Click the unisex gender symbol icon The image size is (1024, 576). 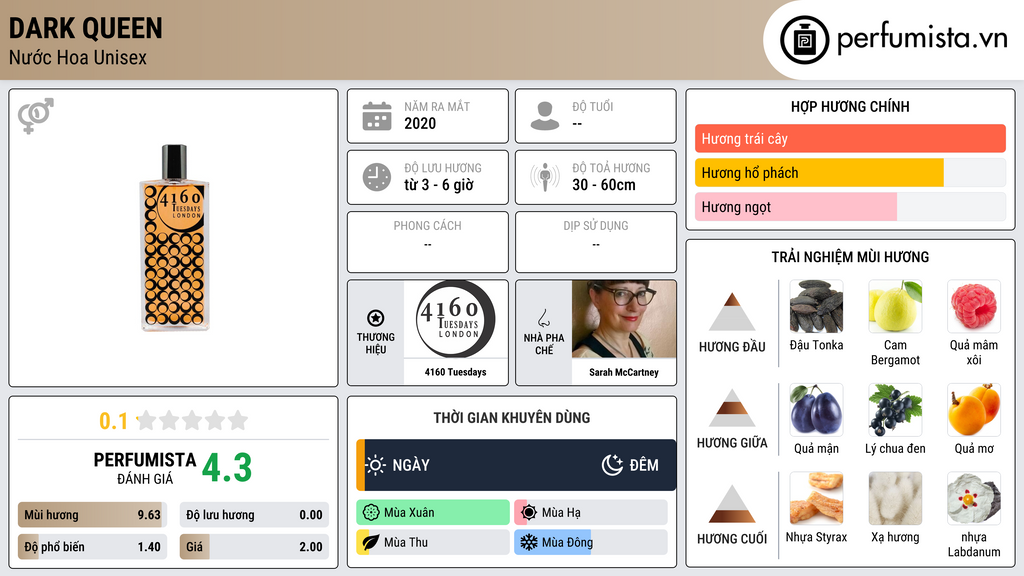35,116
